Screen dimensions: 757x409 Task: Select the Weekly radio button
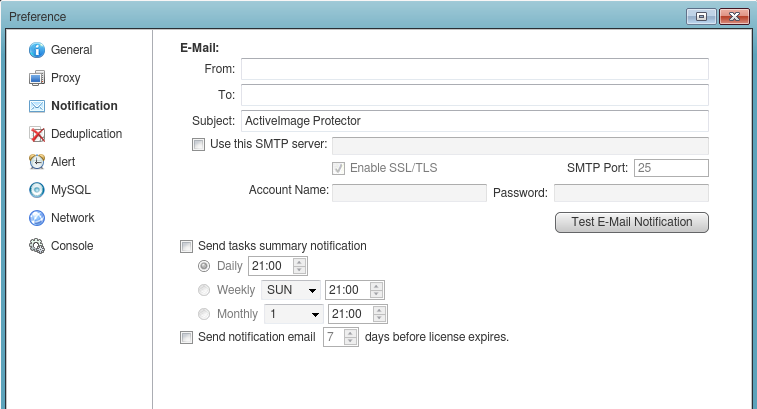click(x=205, y=290)
